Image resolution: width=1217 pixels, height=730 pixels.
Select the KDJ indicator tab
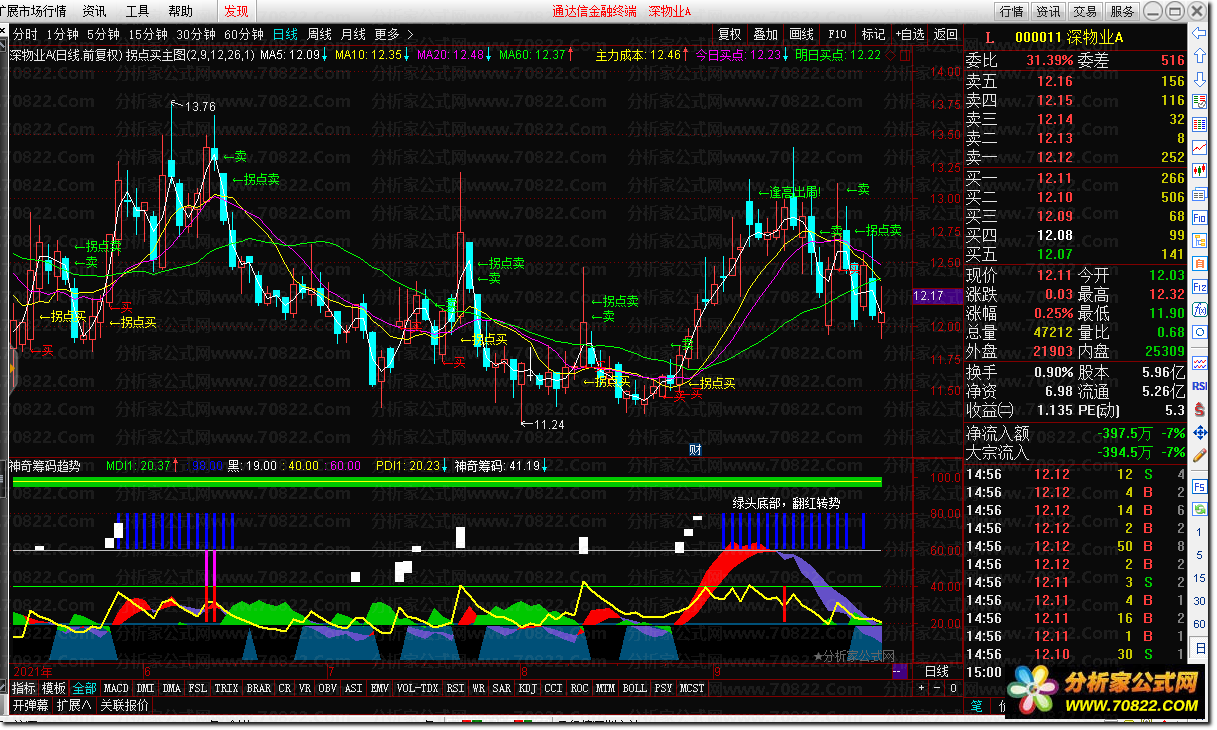click(x=528, y=688)
